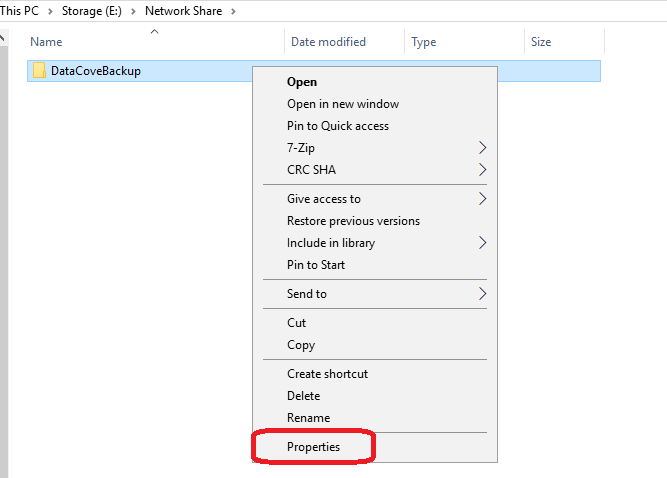Copy the DataCoveBackup folder
667x478 pixels.
click(x=300, y=345)
